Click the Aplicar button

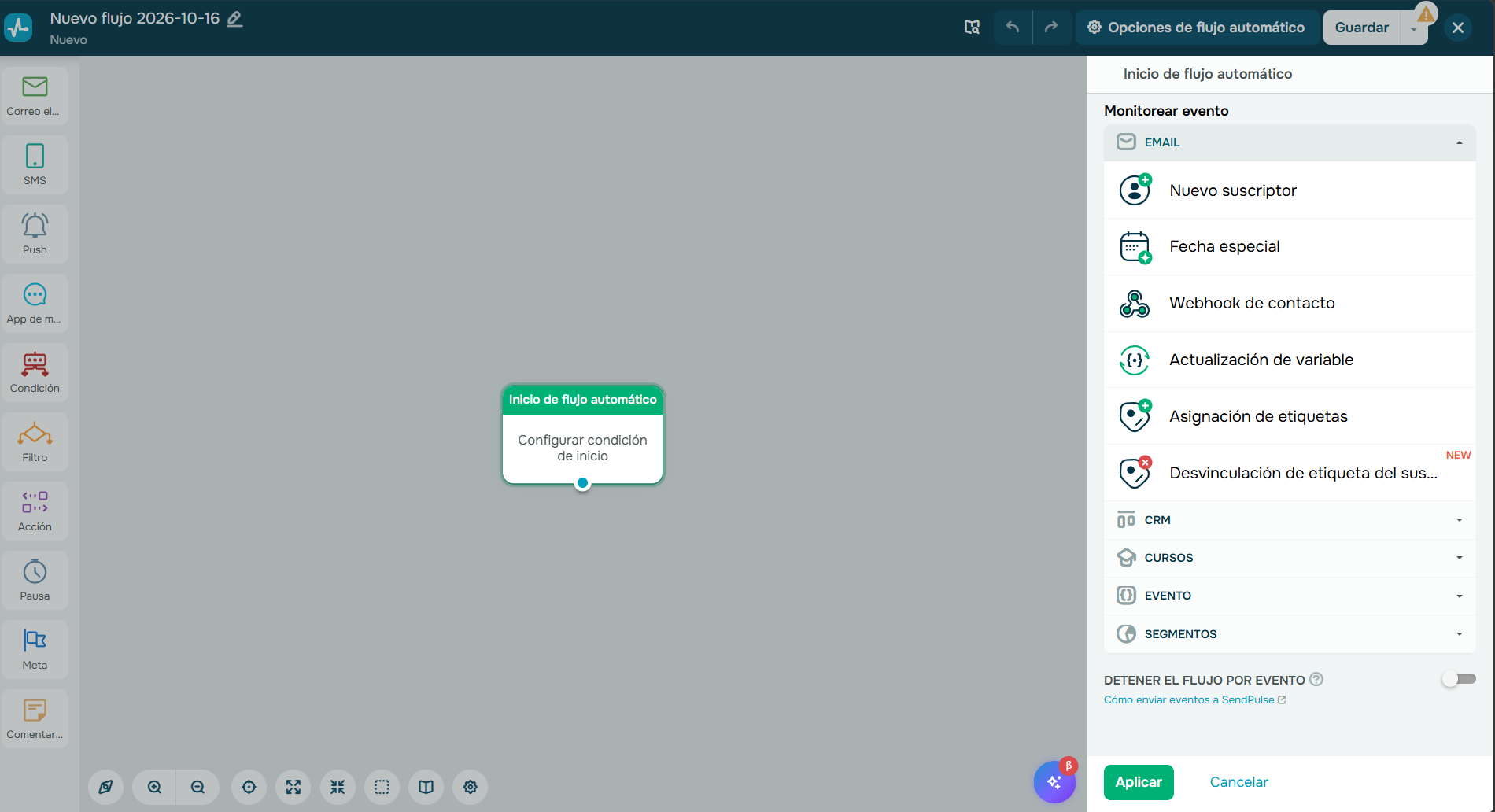[x=1139, y=782]
